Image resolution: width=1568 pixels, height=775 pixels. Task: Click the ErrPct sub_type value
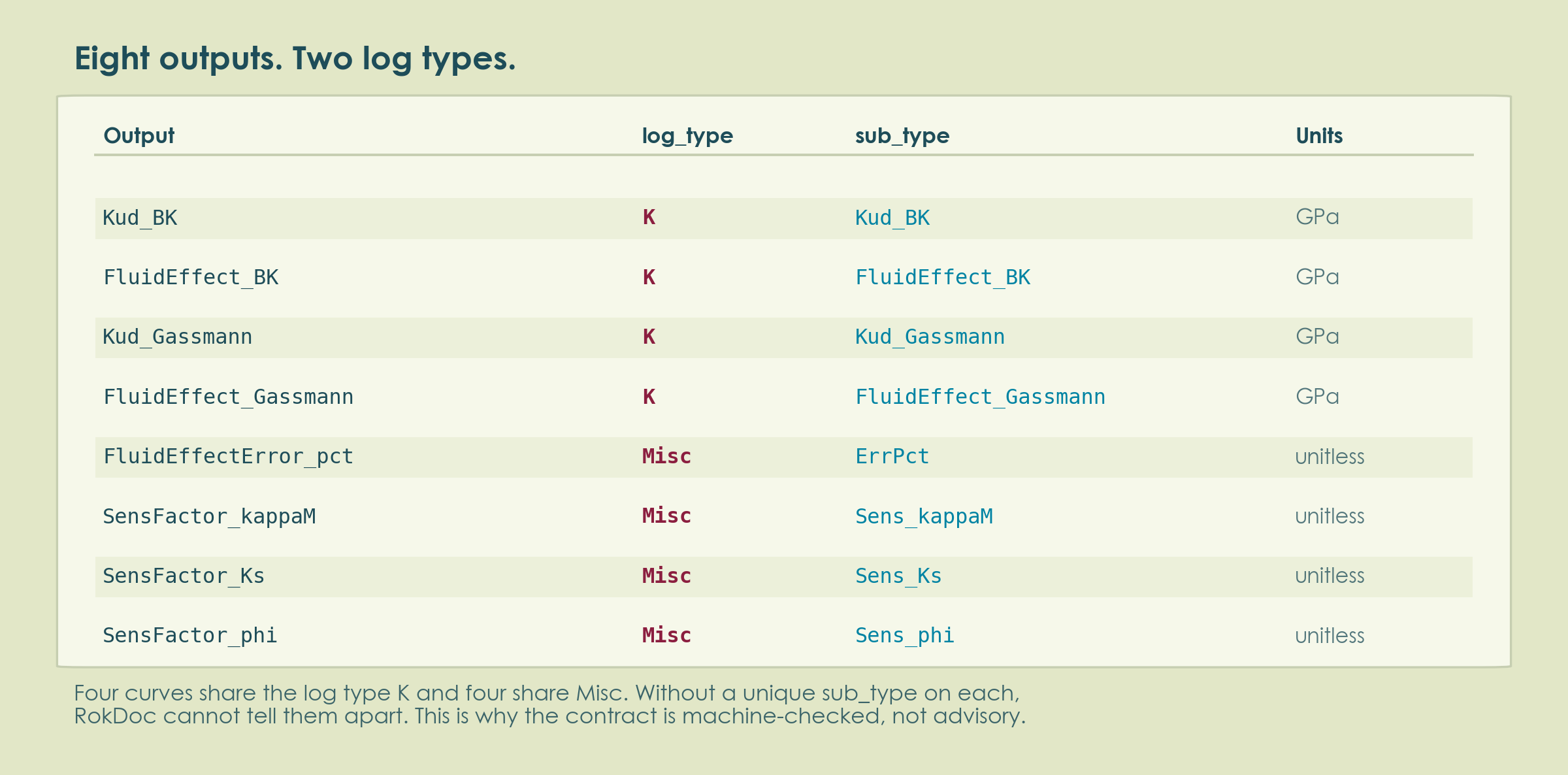(892, 456)
